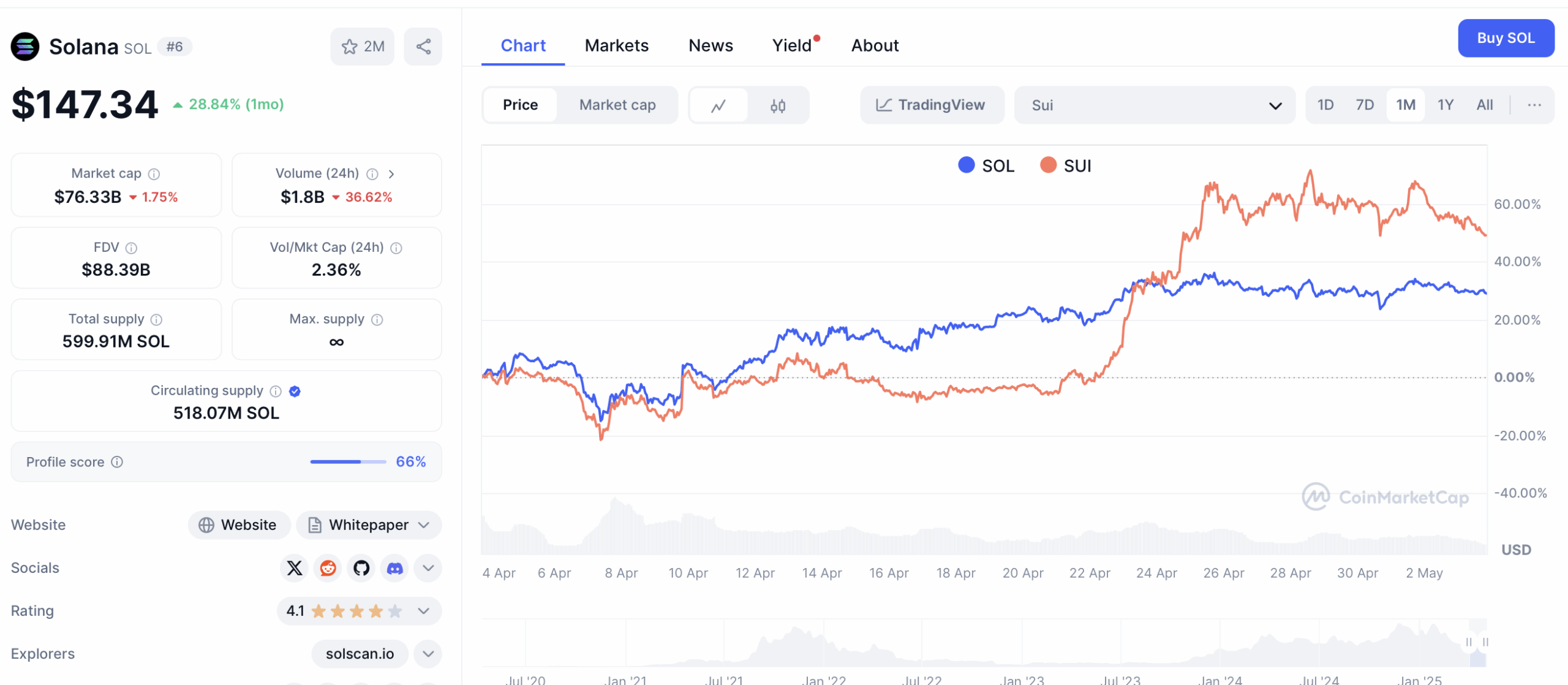Click the timeline range selector handle
1568x685 pixels.
coord(1485,641)
